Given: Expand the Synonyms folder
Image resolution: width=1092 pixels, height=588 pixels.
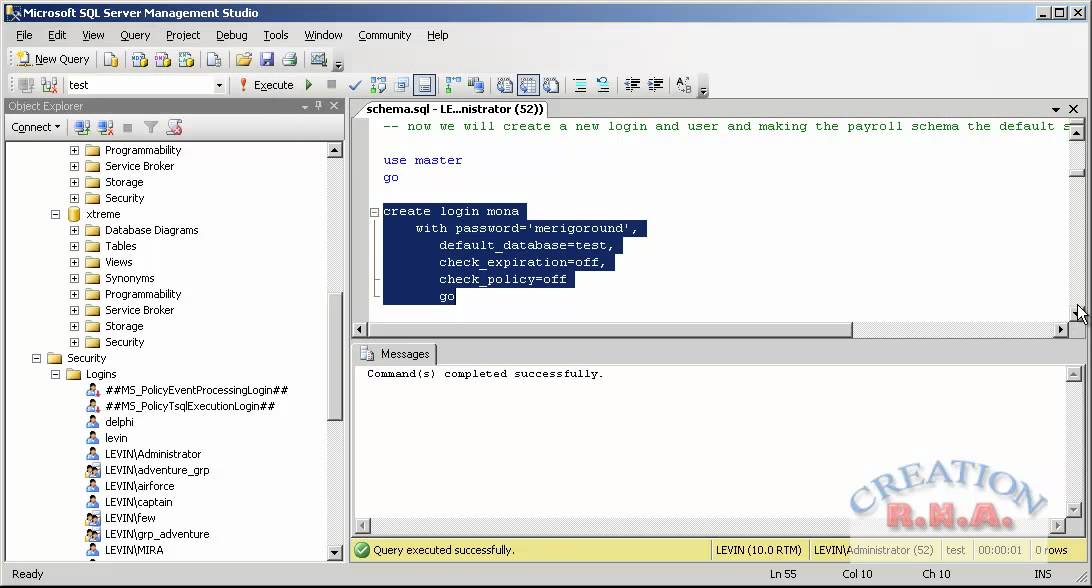Looking at the screenshot, I should point(74,279).
